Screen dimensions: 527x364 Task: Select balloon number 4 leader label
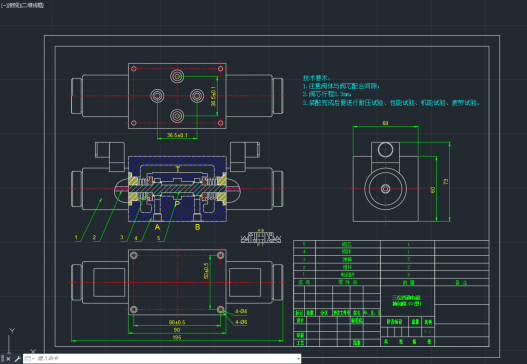(136, 238)
